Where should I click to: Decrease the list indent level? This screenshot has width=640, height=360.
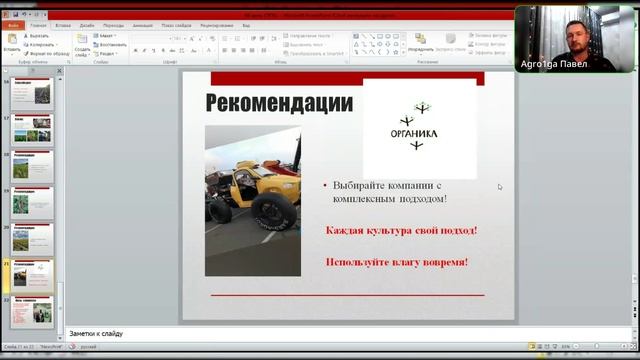(253, 39)
